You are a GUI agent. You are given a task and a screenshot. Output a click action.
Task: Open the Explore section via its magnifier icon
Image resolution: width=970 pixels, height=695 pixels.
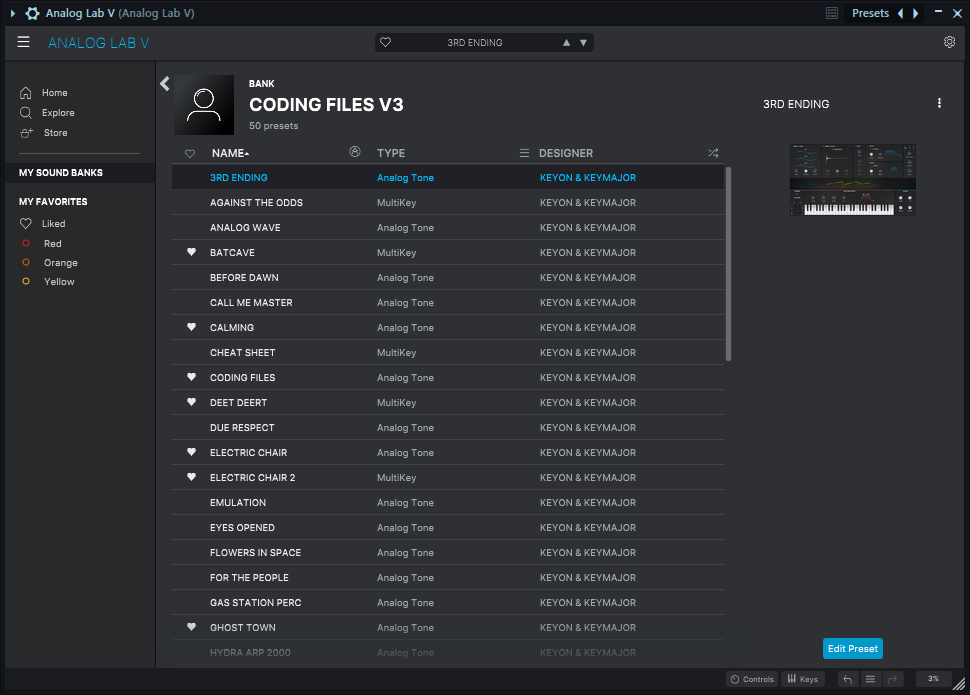[27, 112]
